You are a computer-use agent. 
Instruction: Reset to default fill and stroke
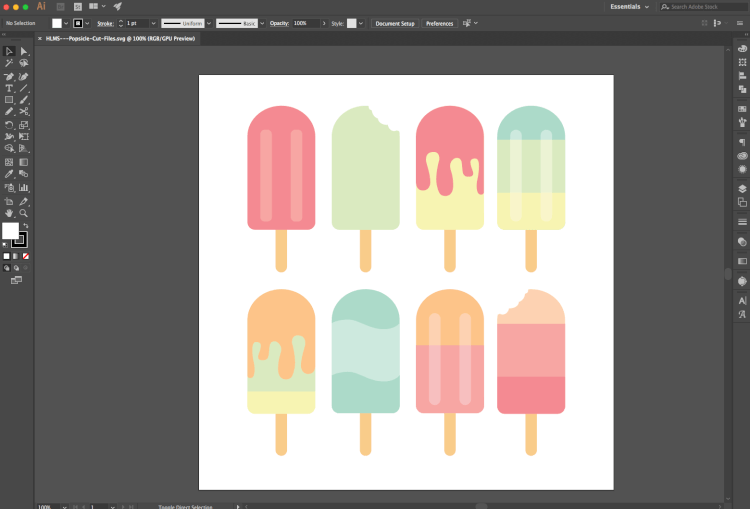point(5,244)
